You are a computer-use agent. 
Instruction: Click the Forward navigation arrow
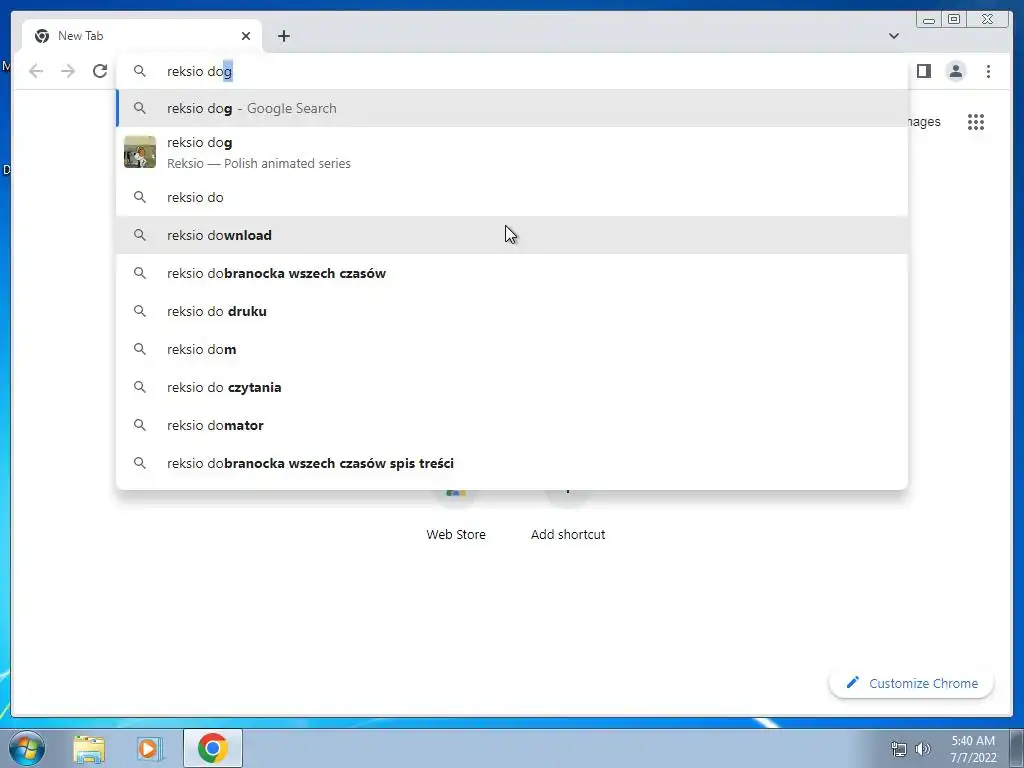click(68, 71)
